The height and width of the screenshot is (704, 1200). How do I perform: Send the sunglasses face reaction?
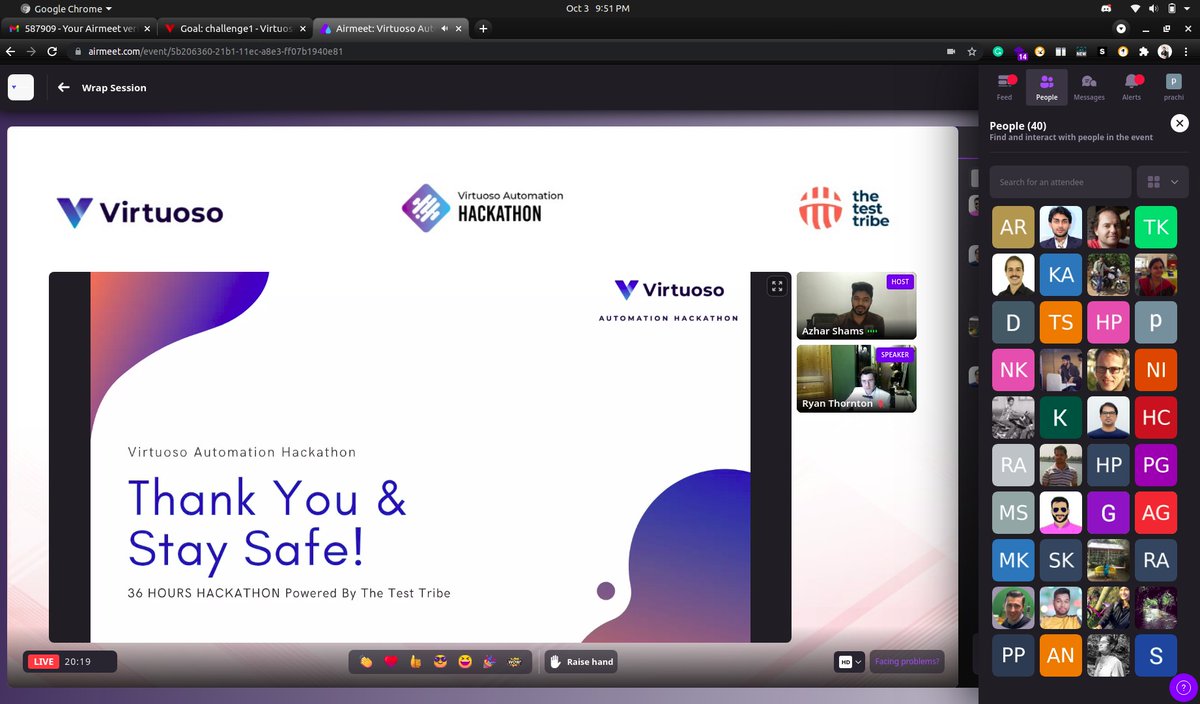point(441,662)
